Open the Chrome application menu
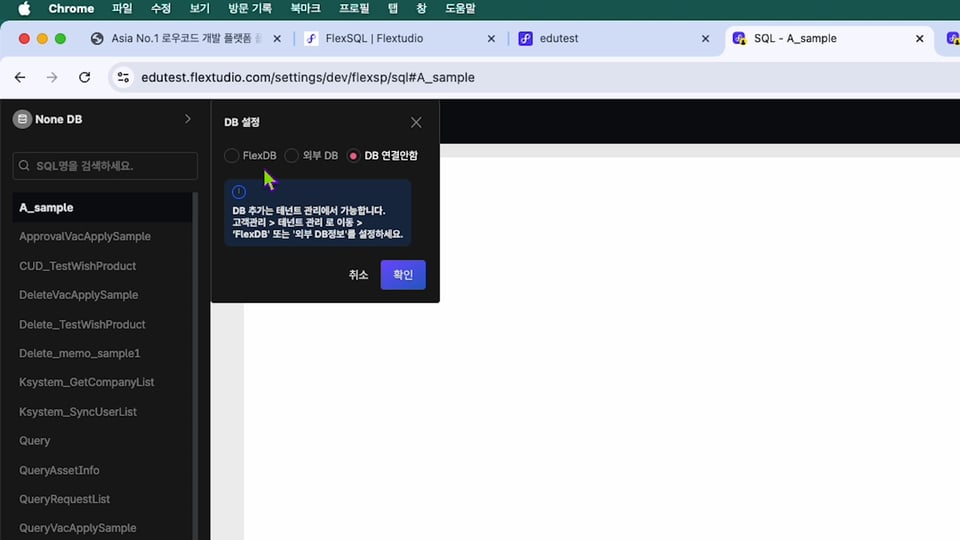 point(71,9)
